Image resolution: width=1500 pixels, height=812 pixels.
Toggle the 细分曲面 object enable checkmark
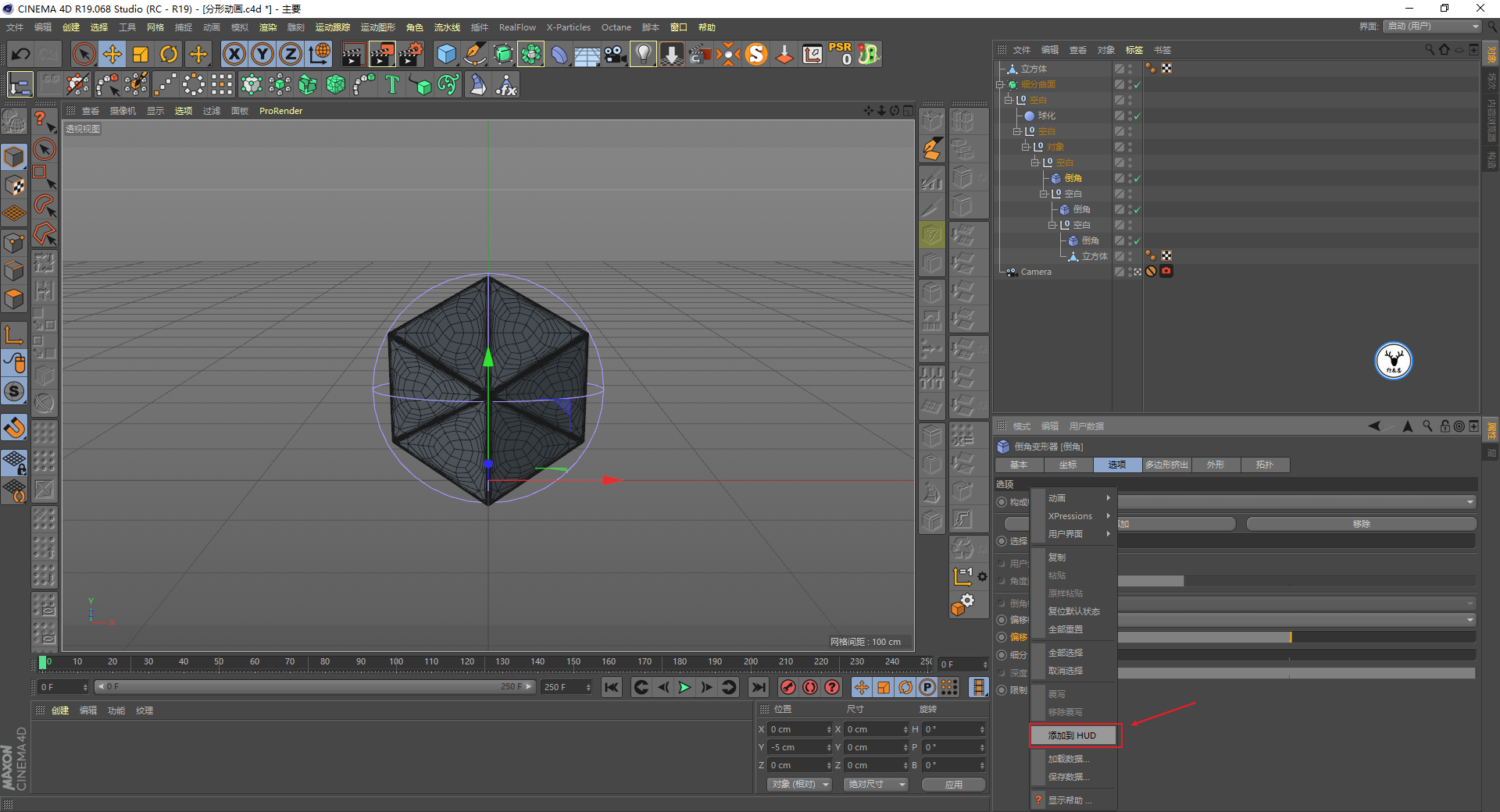[x=1137, y=84]
